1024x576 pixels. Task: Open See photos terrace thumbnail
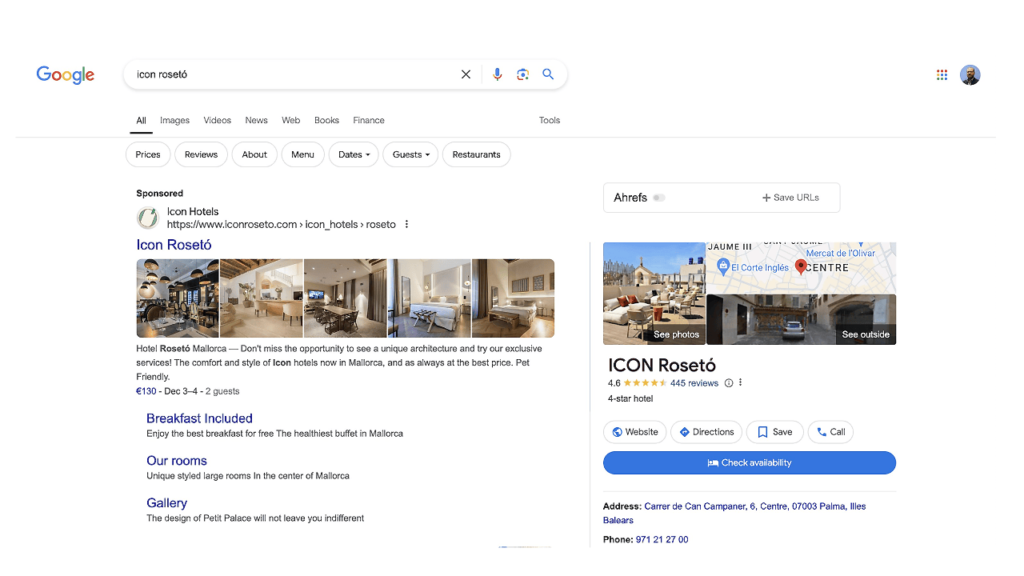654,293
